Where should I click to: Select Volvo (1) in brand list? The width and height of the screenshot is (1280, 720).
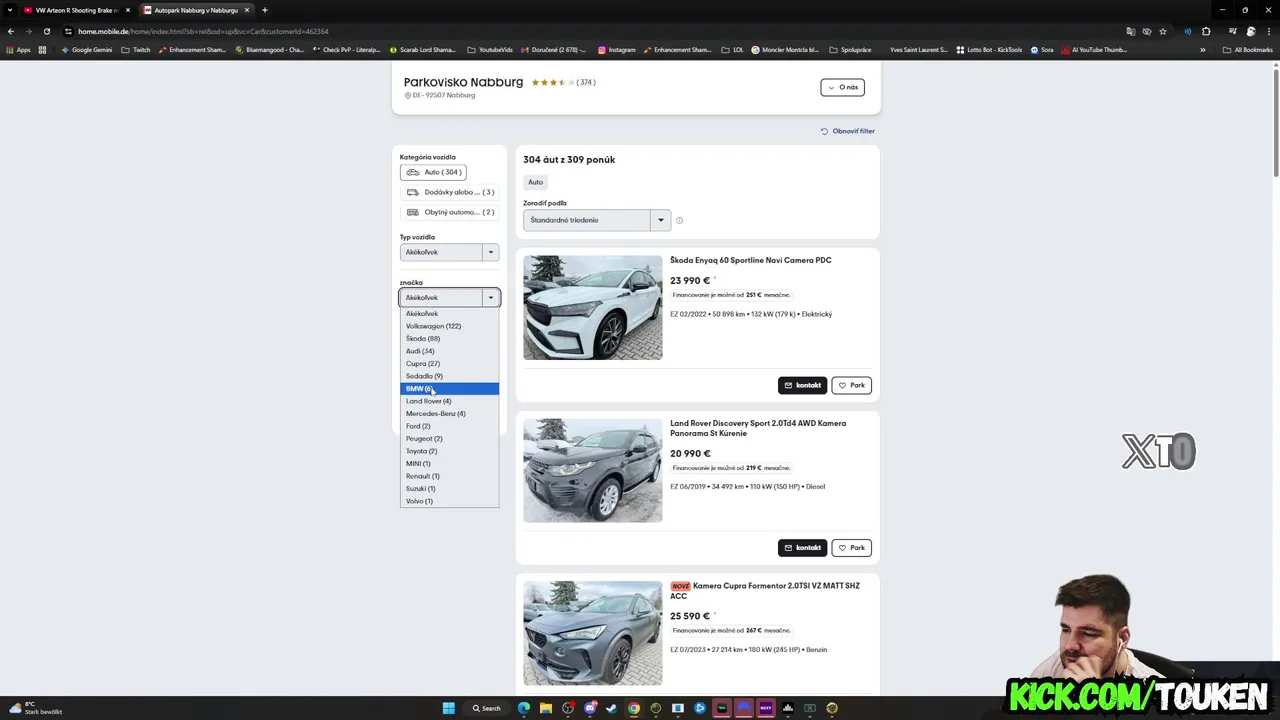pos(449,501)
